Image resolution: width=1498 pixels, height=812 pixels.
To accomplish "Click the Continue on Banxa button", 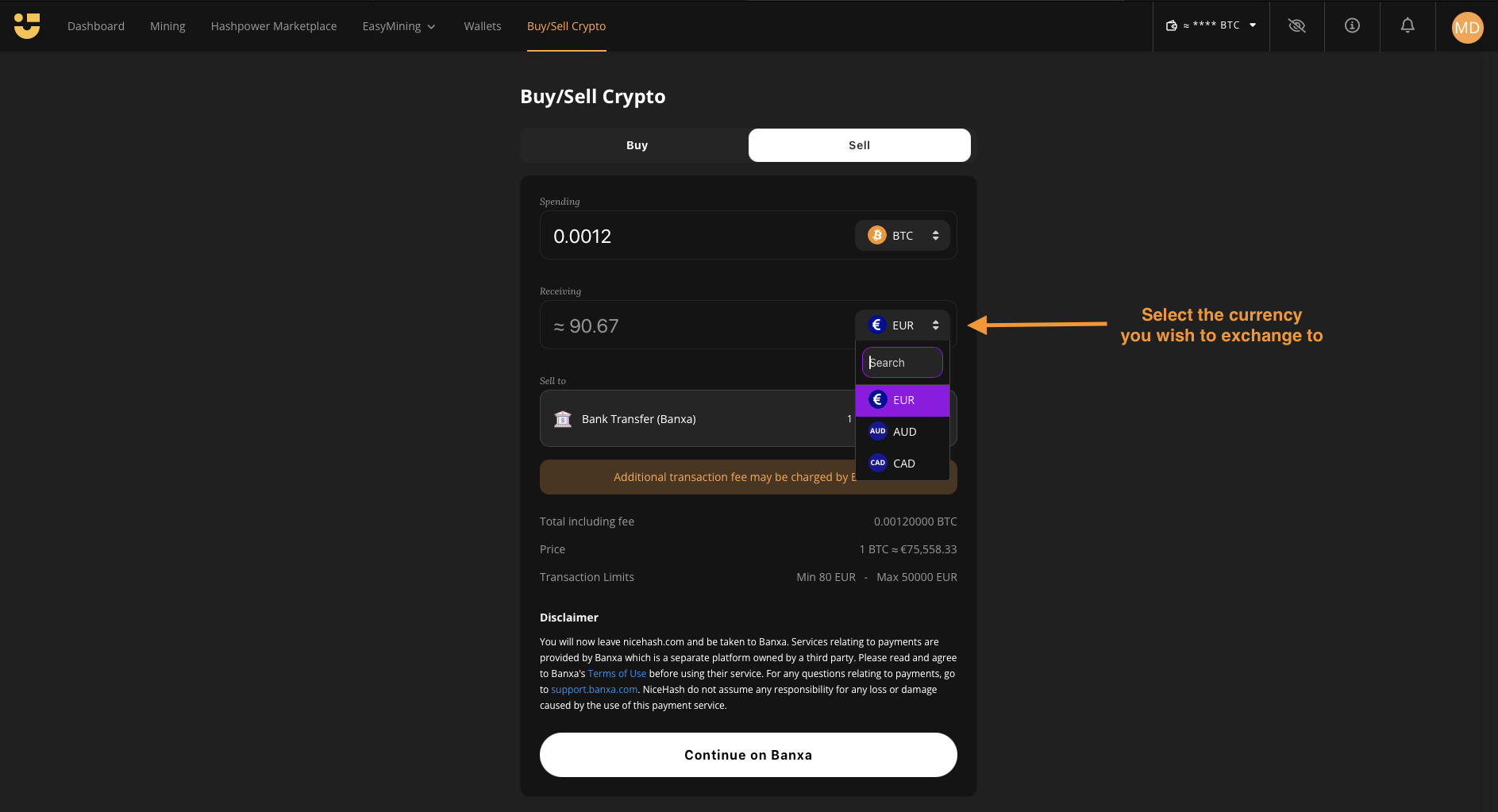I will pyautogui.click(x=748, y=754).
